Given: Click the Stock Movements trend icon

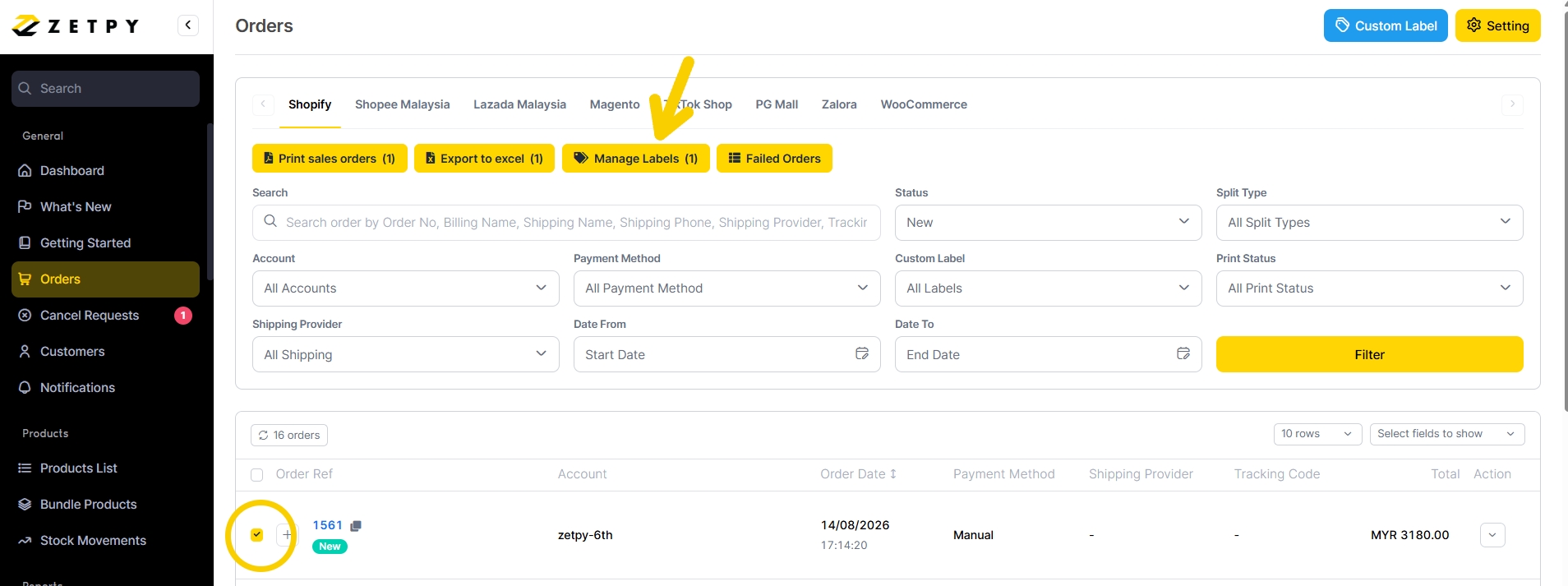Looking at the screenshot, I should pyautogui.click(x=25, y=541).
